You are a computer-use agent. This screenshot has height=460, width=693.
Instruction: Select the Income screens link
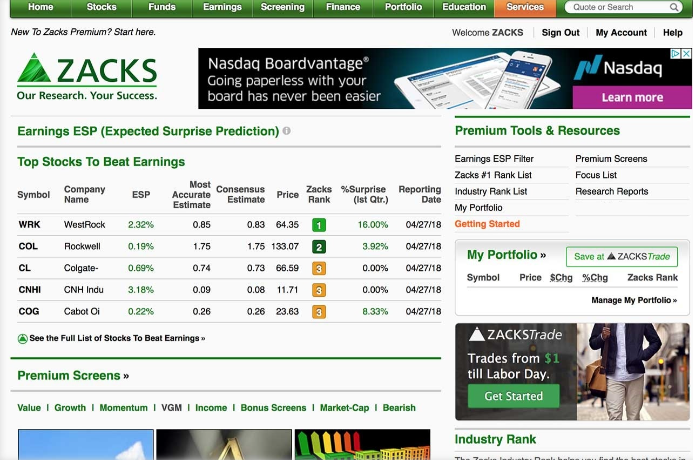(211, 407)
